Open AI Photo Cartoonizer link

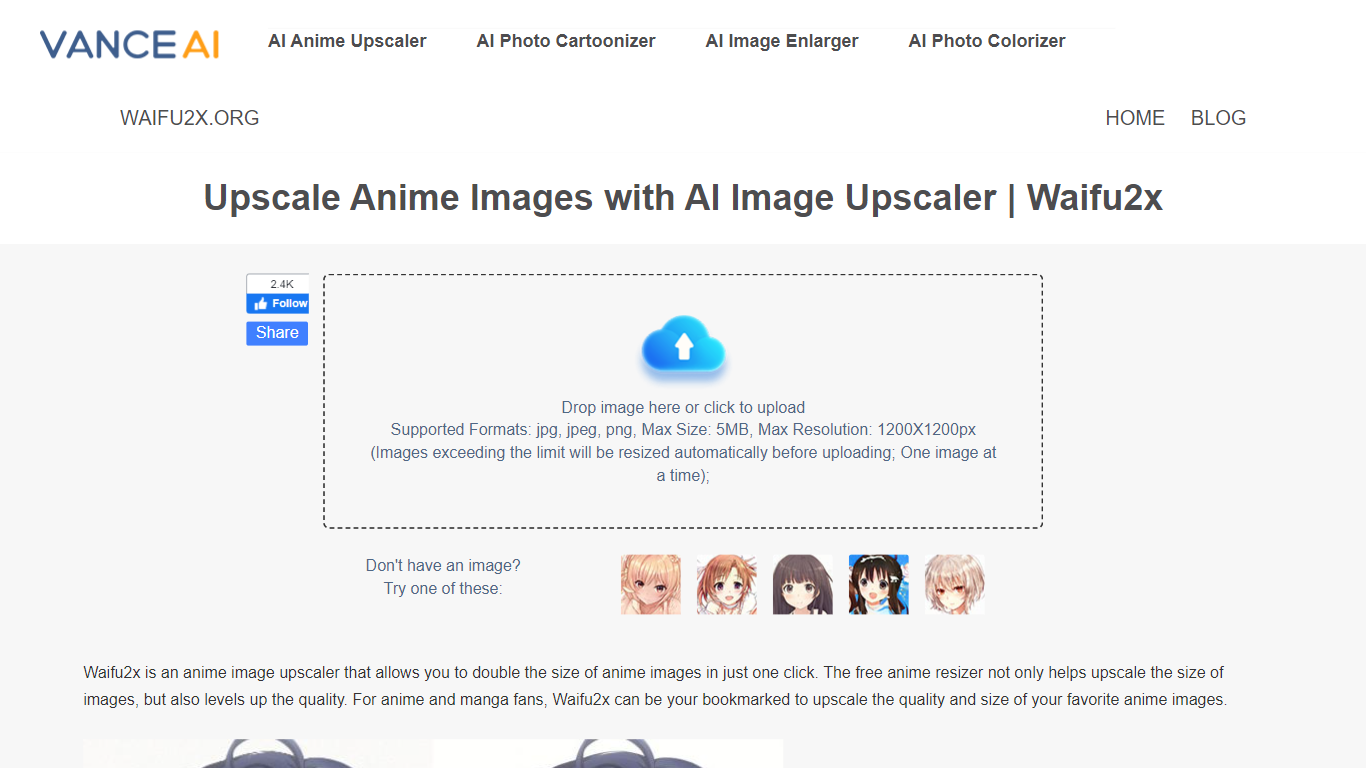tap(566, 41)
